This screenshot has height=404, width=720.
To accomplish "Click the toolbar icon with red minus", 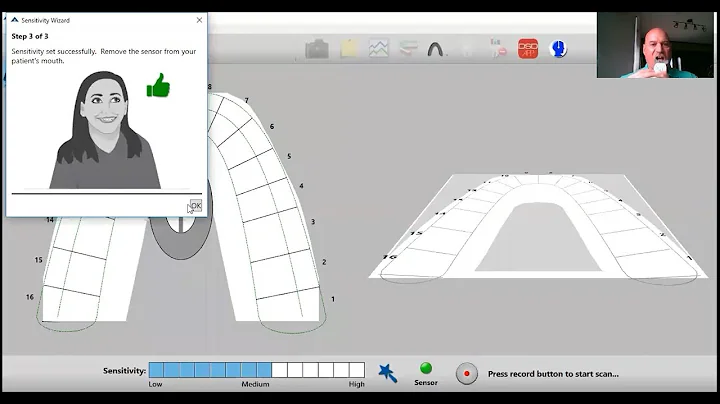I will (x=498, y=48).
